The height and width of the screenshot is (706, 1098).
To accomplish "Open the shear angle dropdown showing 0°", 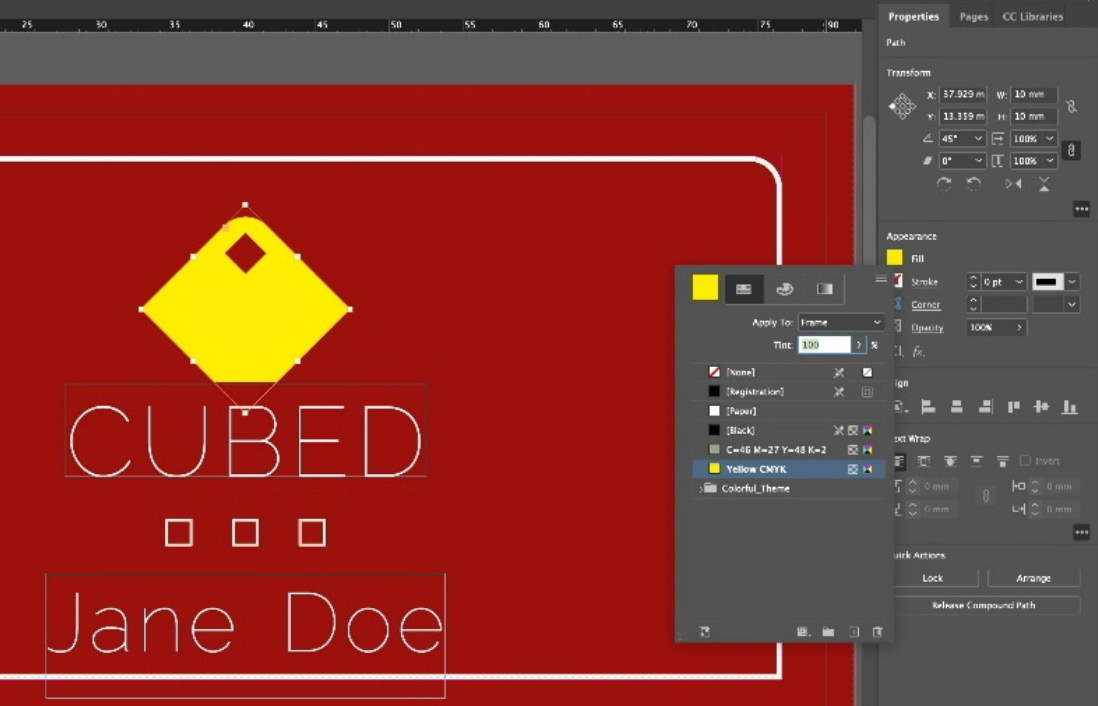I will coord(978,161).
